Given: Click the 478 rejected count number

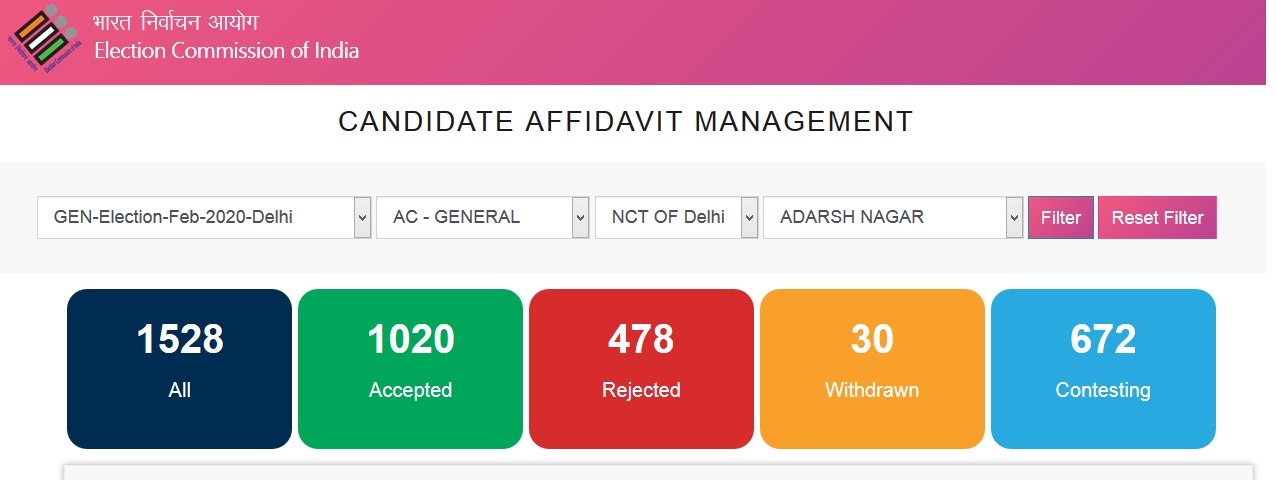Looking at the screenshot, I should click(x=641, y=340).
